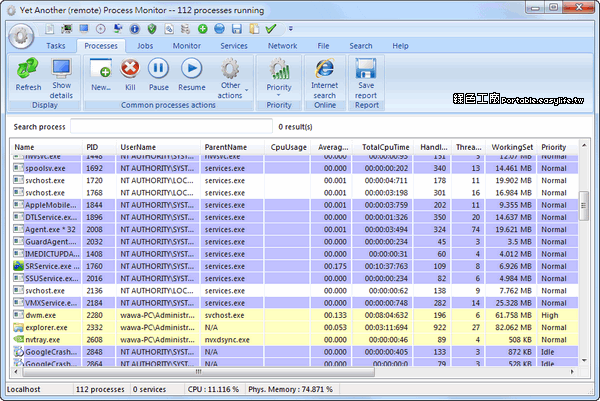Select the SSUService.ex... process row
Screen dimensions: 600x401
[x=295, y=279]
